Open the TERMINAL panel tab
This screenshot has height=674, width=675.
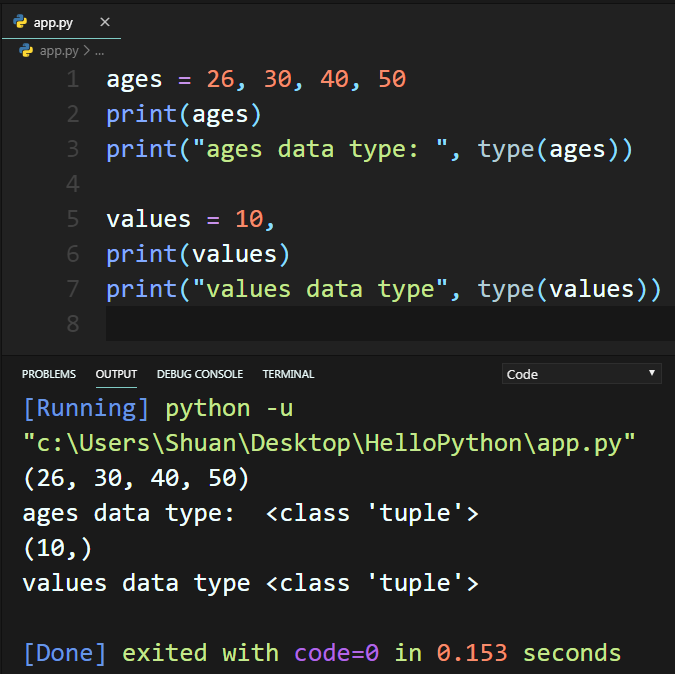point(288,374)
